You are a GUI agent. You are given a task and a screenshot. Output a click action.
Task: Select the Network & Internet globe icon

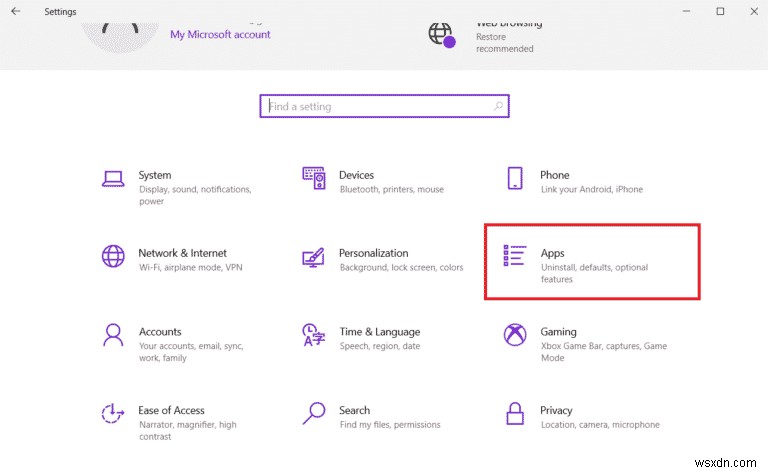tap(113, 257)
